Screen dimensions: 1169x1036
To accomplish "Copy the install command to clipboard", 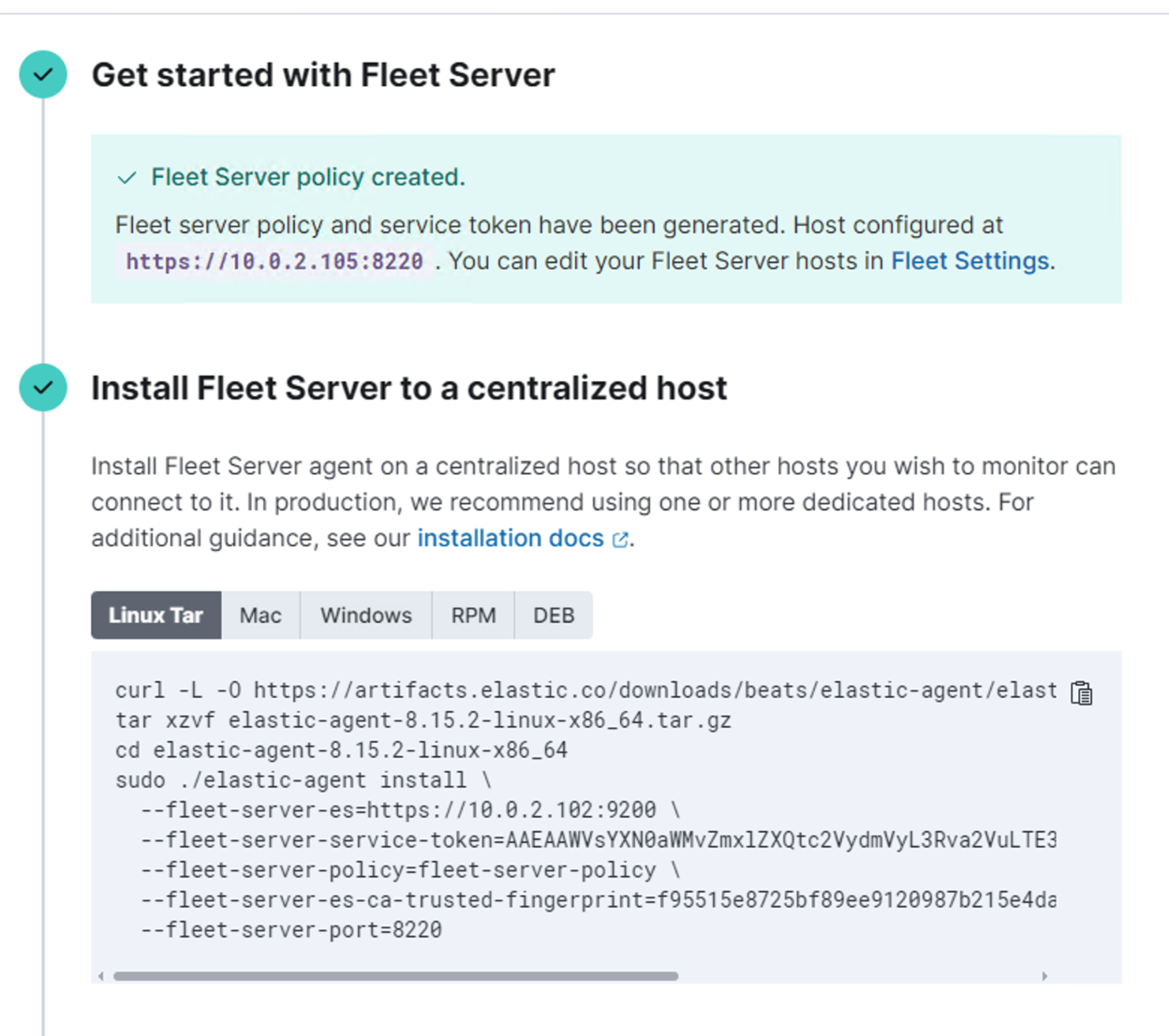I will click(x=1081, y=693).
